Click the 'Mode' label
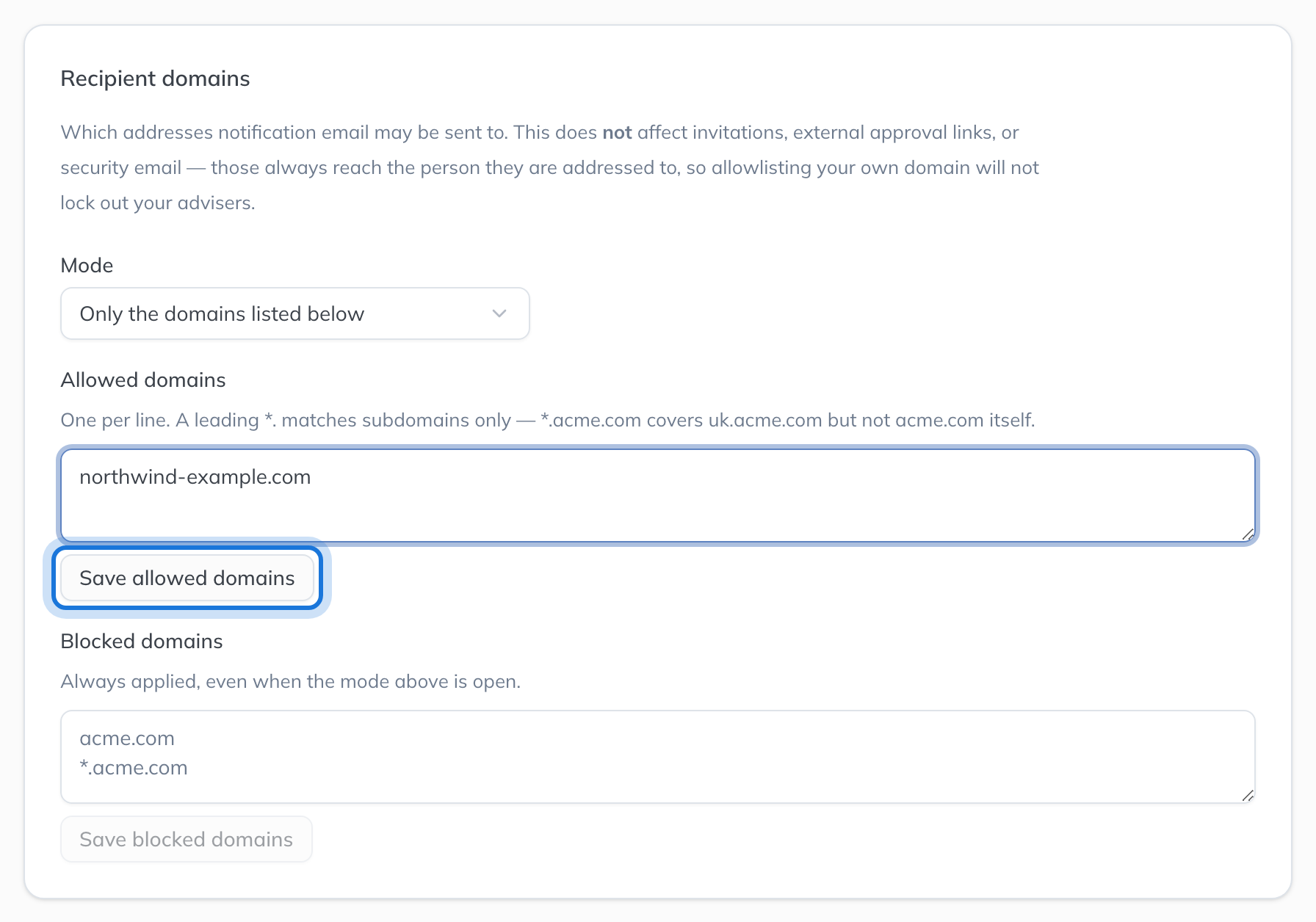This screenshot has width=1316, height=922. (87, 265)
